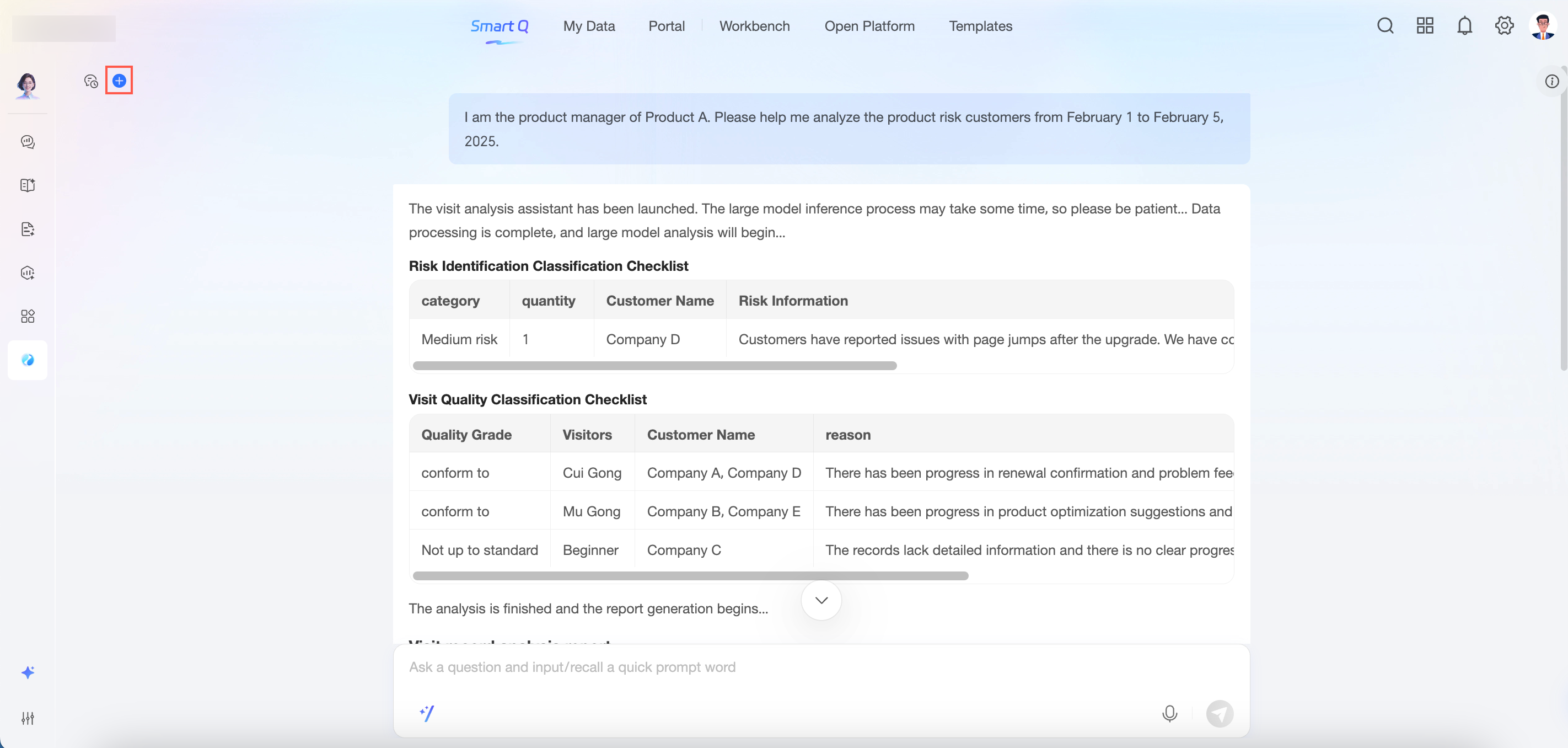Go to the Templates tab

click(980, 26)
